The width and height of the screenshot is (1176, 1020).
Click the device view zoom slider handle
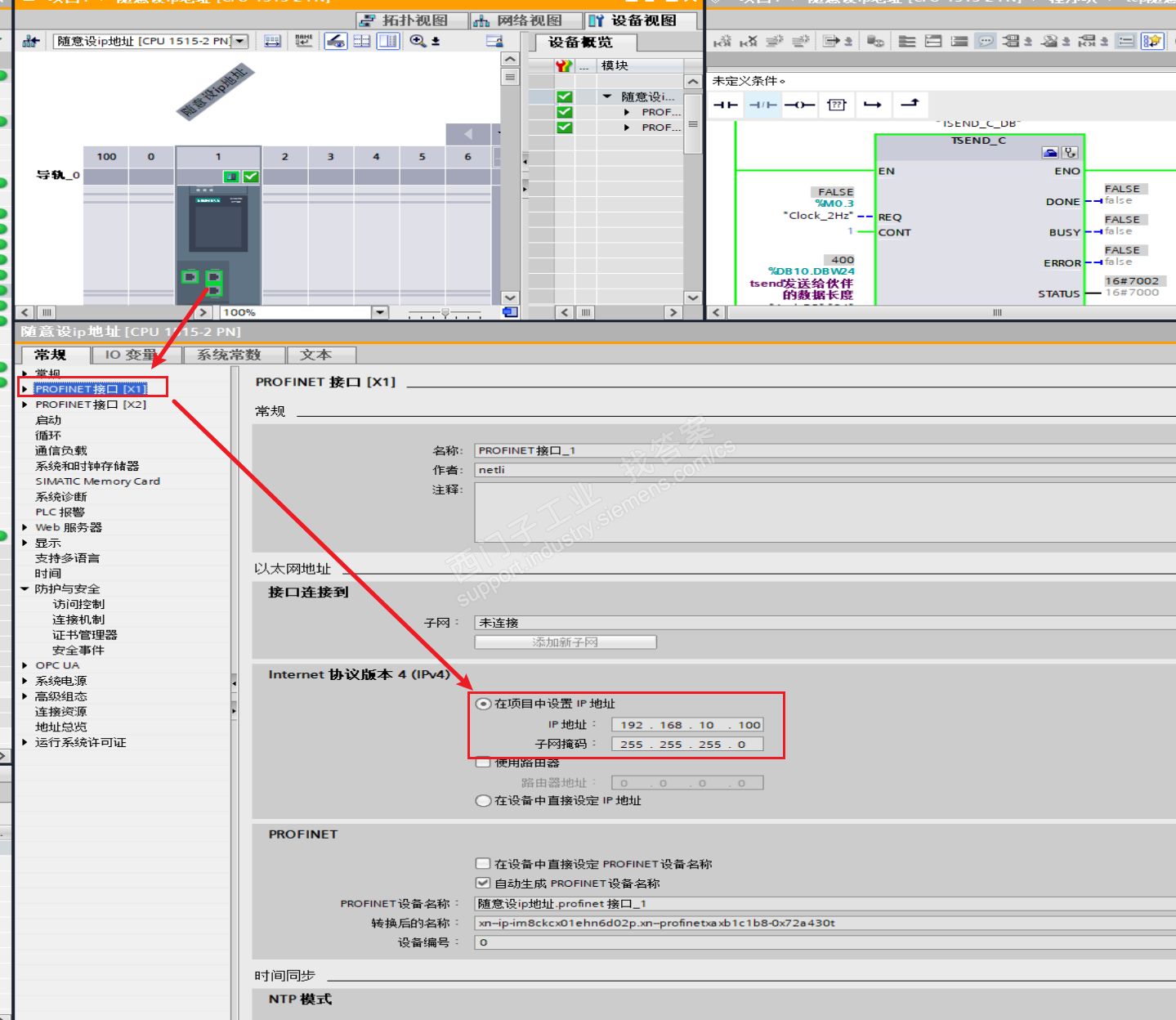click(x=445, y=312)
